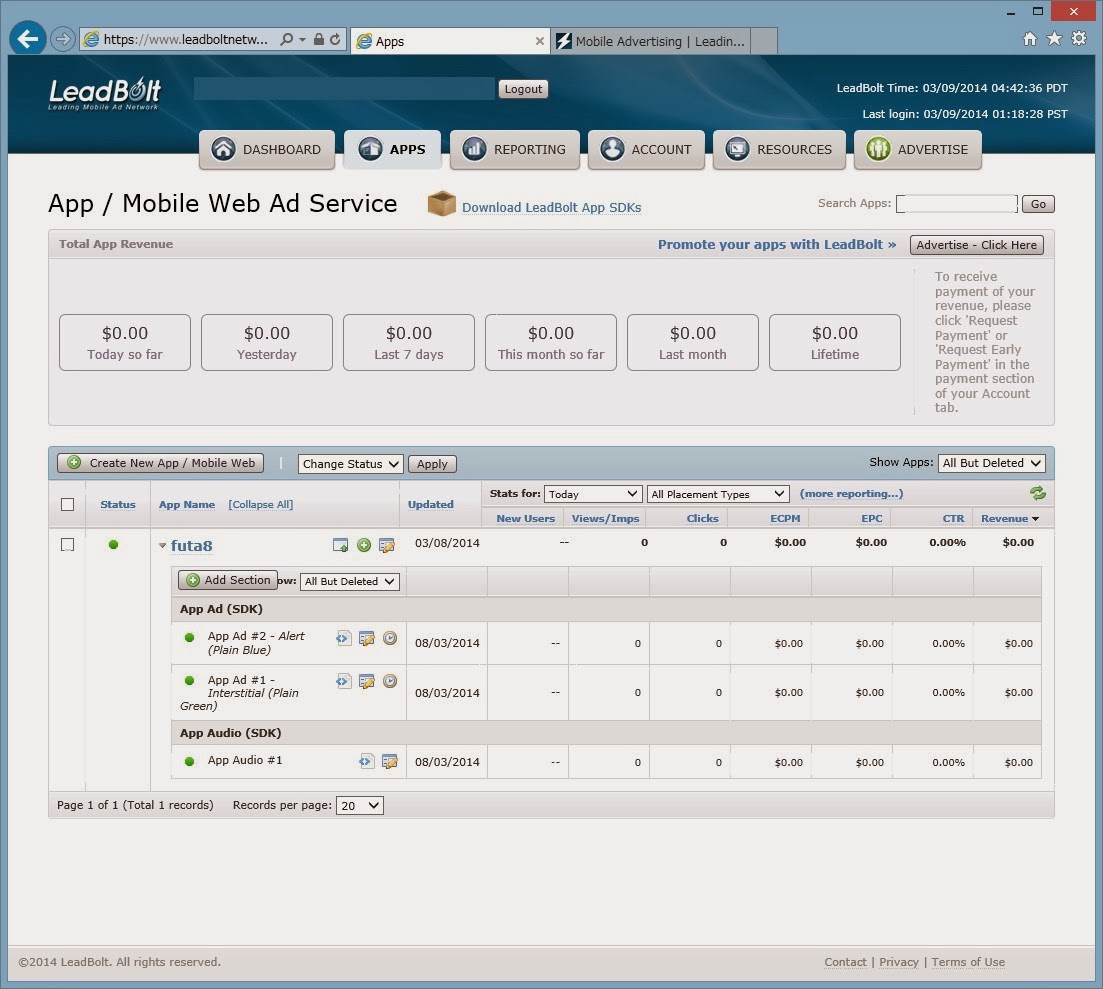Click the code icon for App Ad #1
1103x989 pixels.
pos(343,681)
